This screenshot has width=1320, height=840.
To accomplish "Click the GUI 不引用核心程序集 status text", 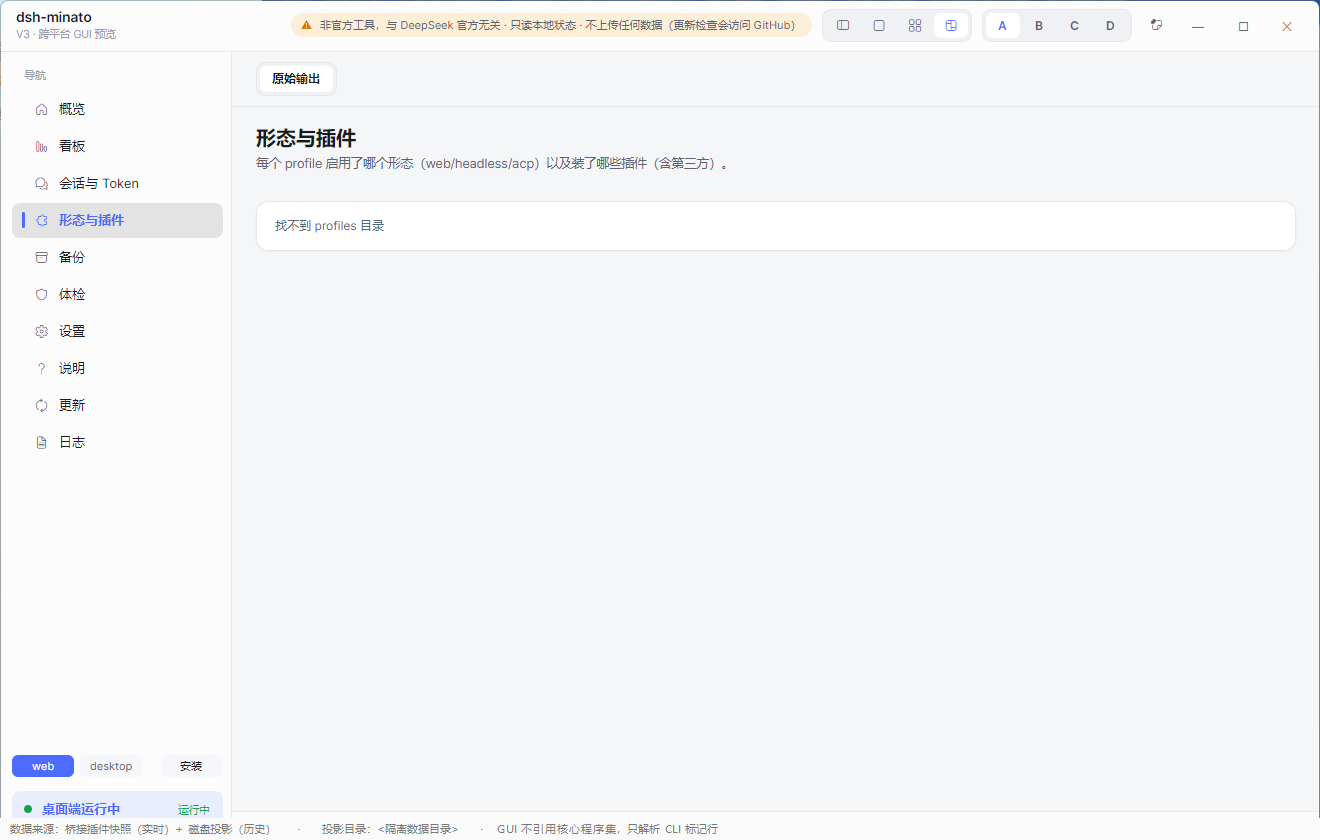I will 607,829.
